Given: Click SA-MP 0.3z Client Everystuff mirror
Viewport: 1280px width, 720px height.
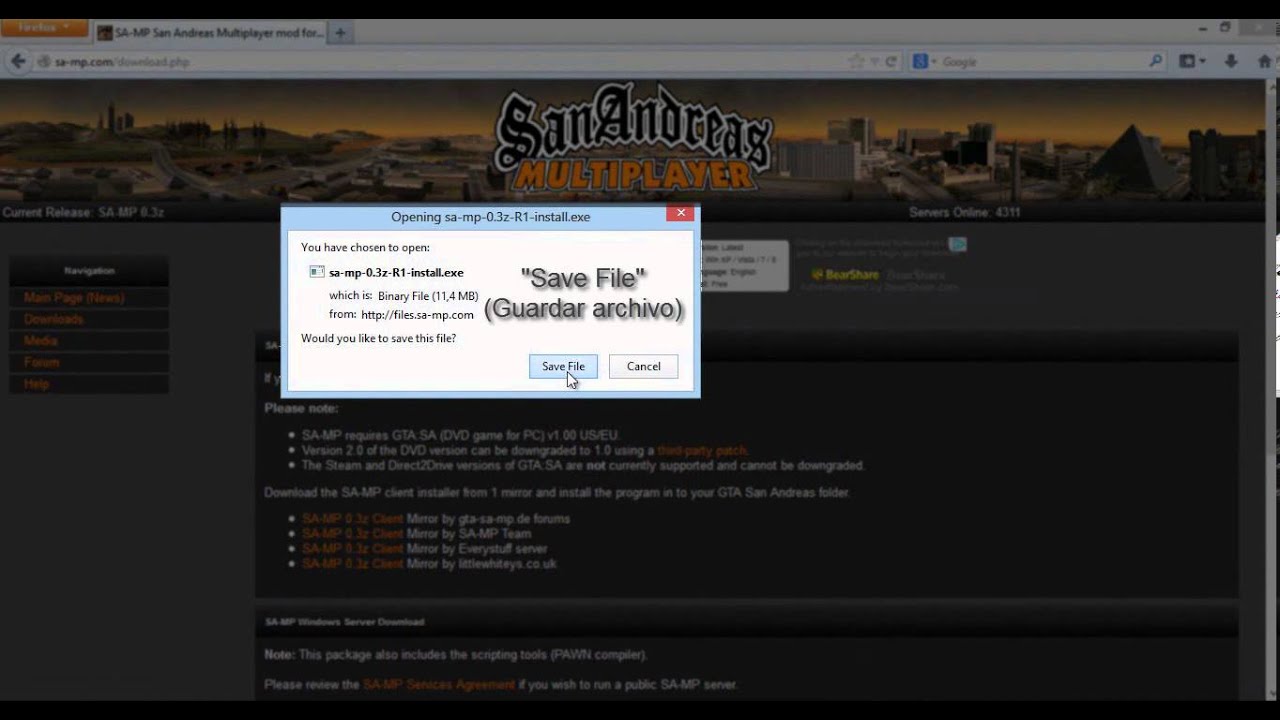Looking at the screenshot, I should [x=352, y=549].
